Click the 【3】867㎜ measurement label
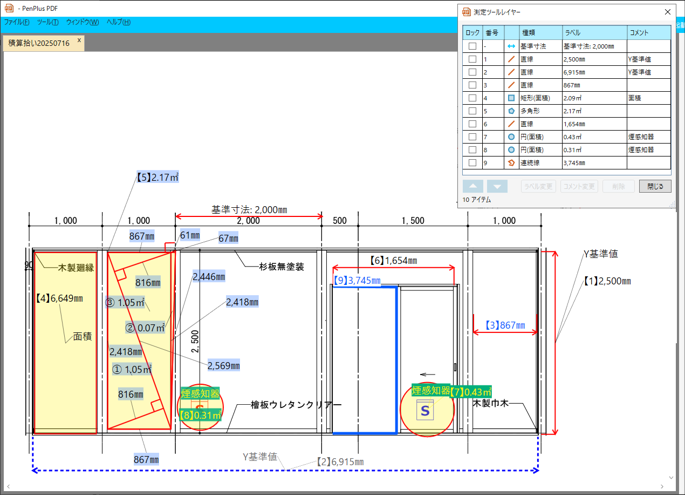The width and height of the screenshot is (685, 495). (x=505, y=325)
